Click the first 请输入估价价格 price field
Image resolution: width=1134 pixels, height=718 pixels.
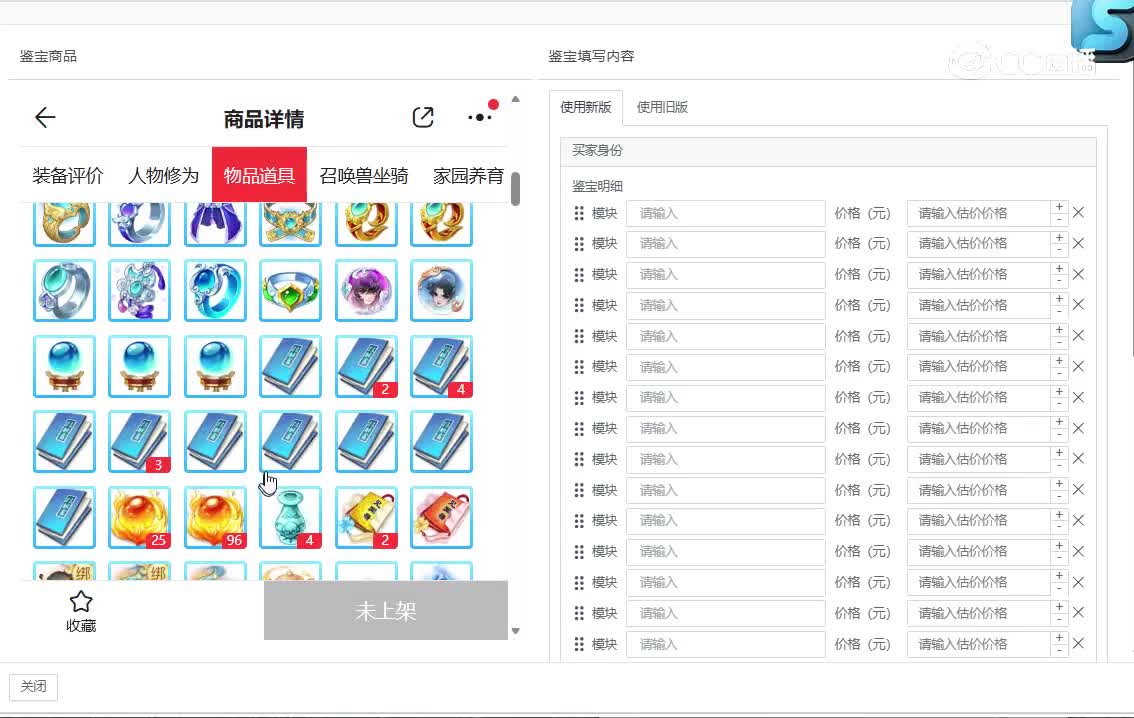(979, 213)
